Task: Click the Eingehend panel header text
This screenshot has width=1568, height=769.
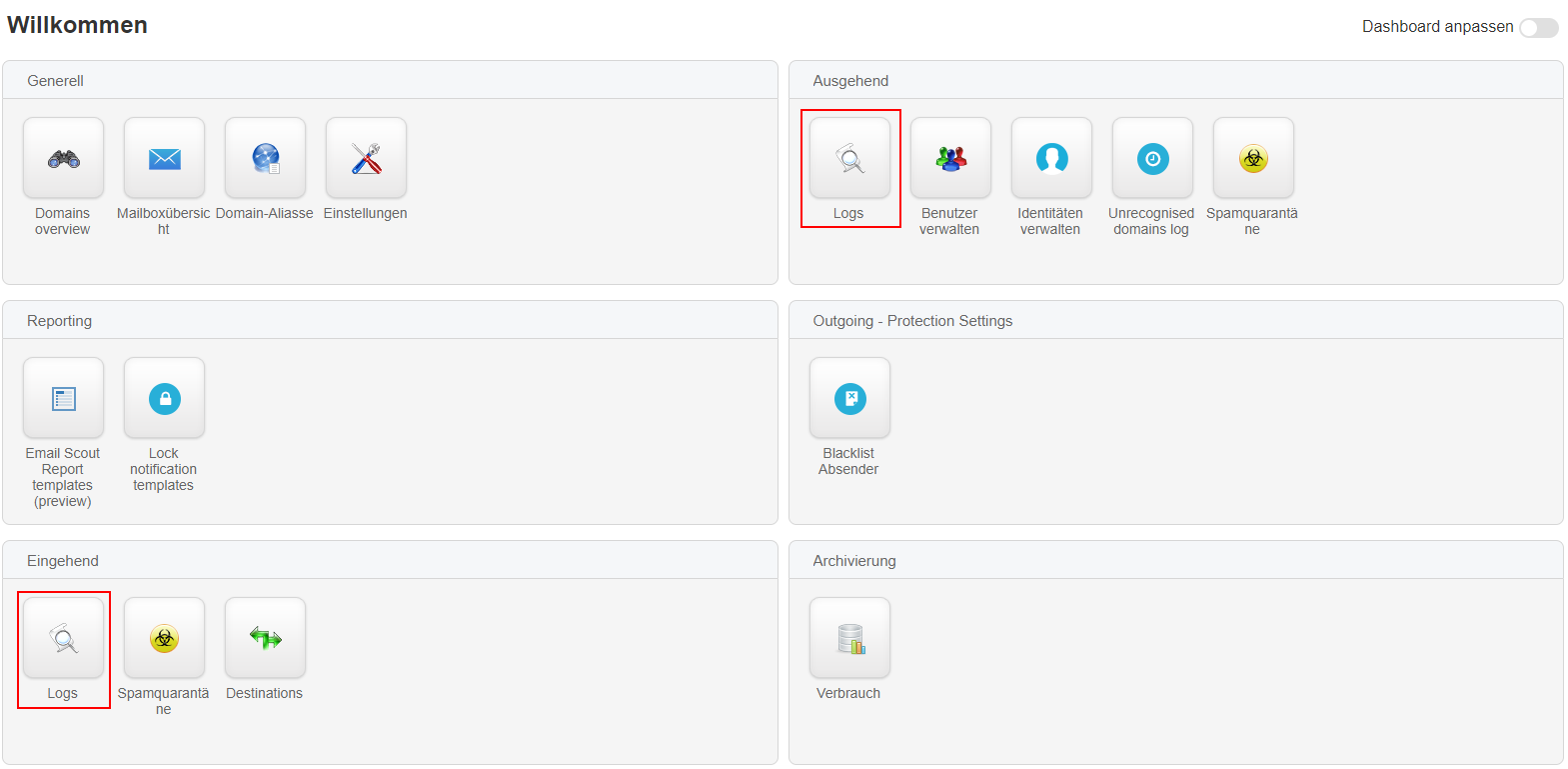Action: click(63, 561)
